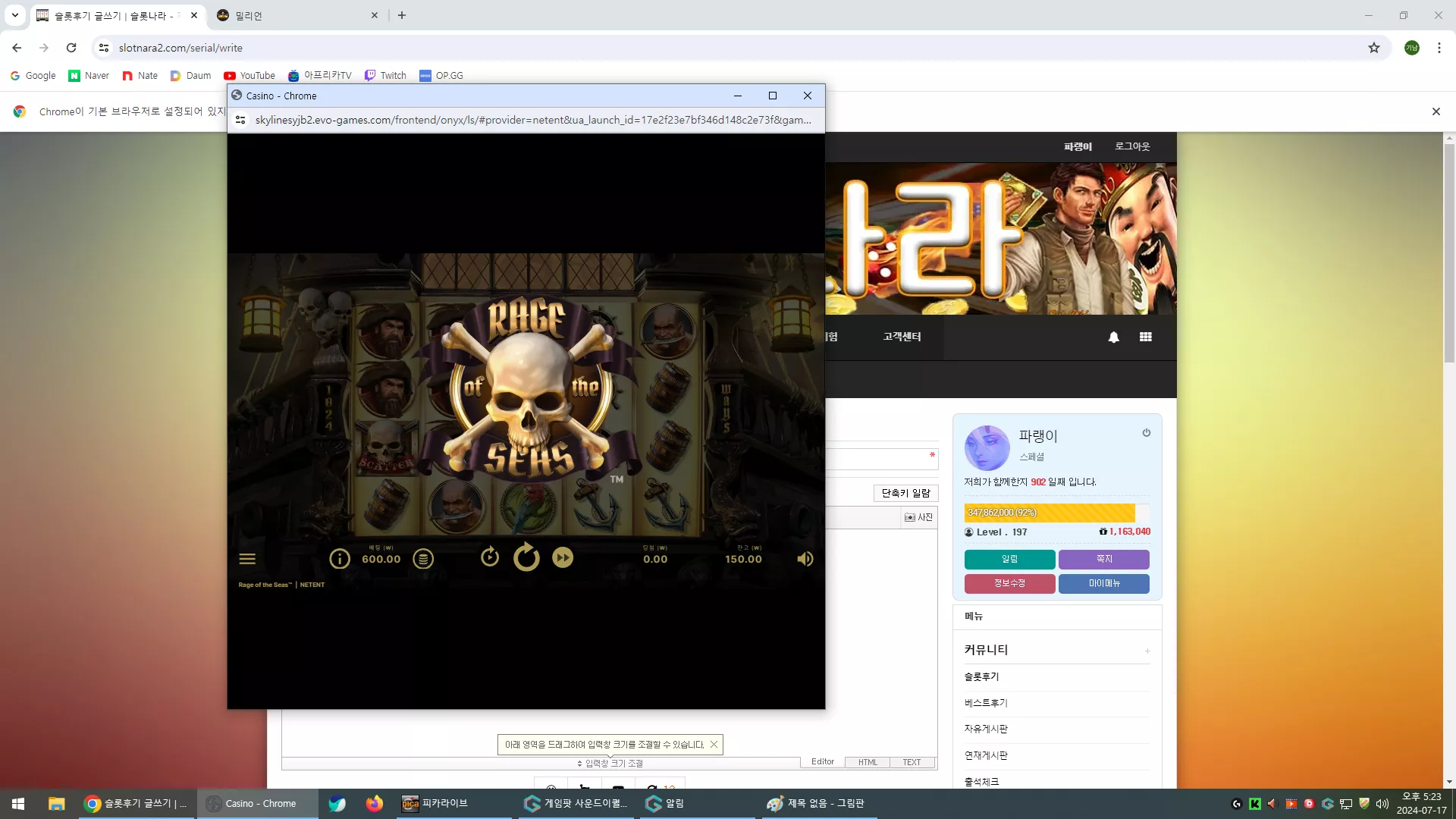
Task: Open the Windows Start menu
Action: [18, 804]
